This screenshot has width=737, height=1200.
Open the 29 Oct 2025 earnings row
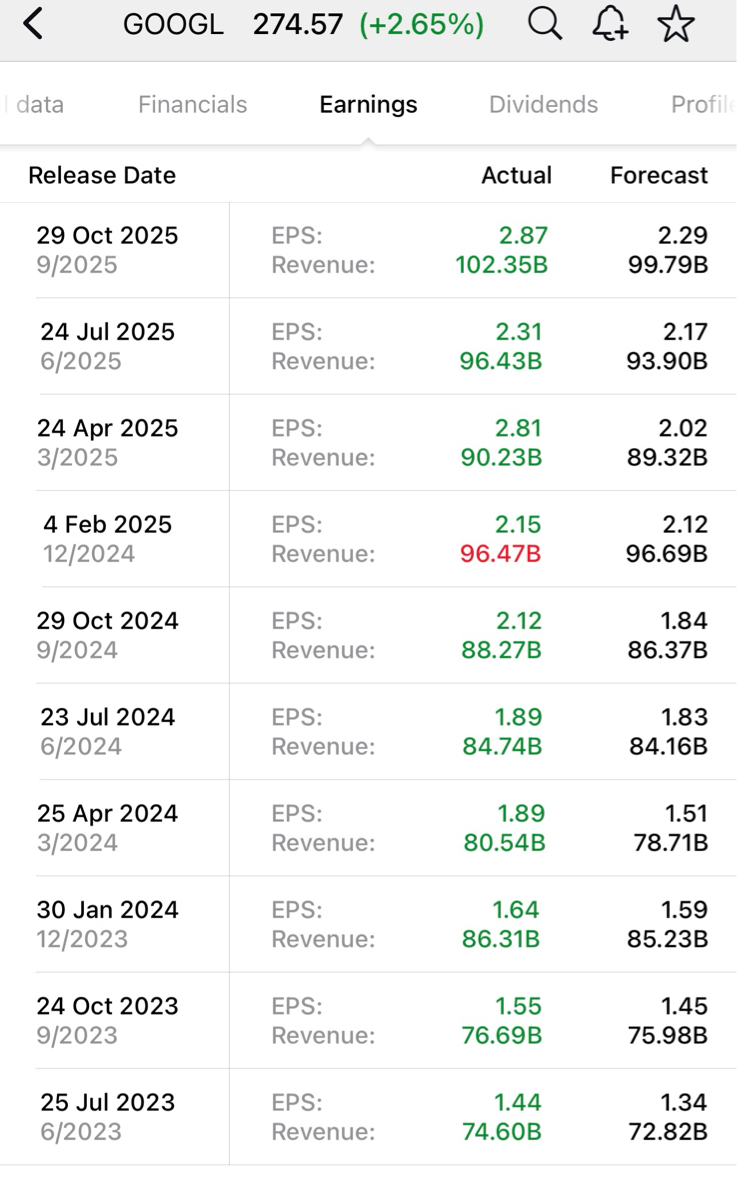click(107, 250)
